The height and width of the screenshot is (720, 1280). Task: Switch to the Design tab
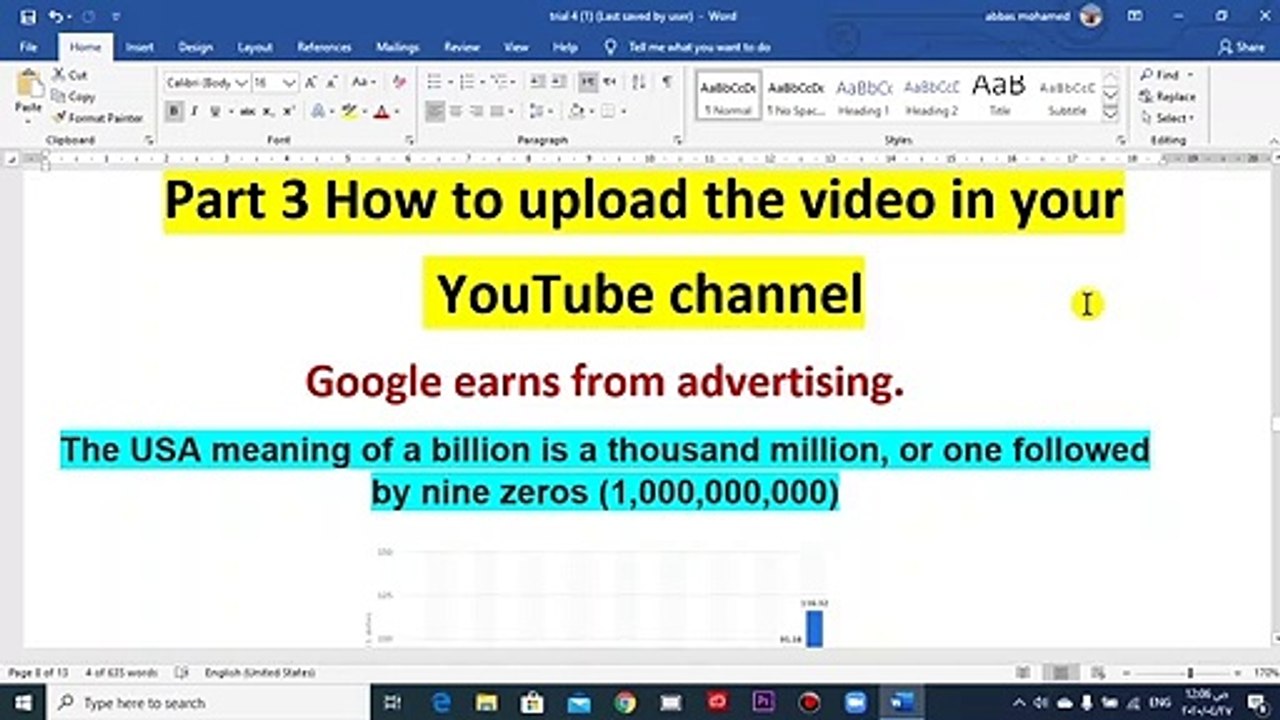coord(195,47)
